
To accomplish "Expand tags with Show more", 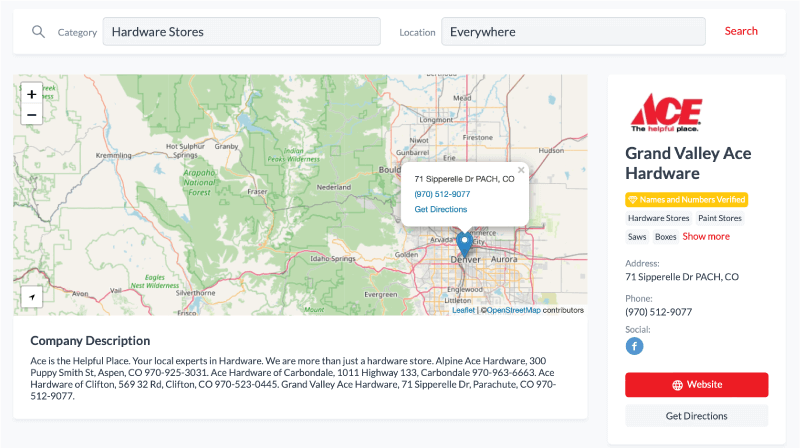I will click(706, 237).
